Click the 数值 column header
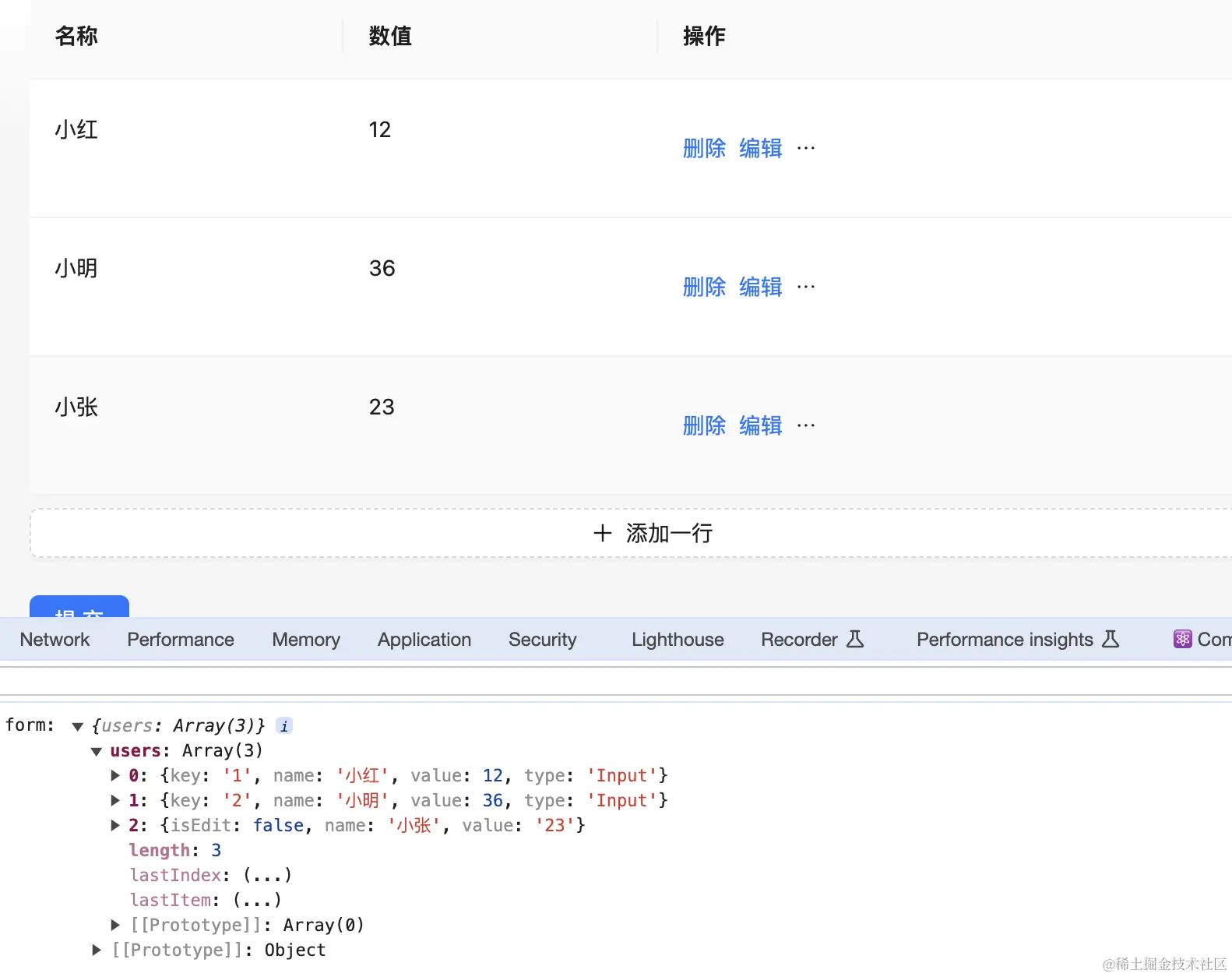 390,36
